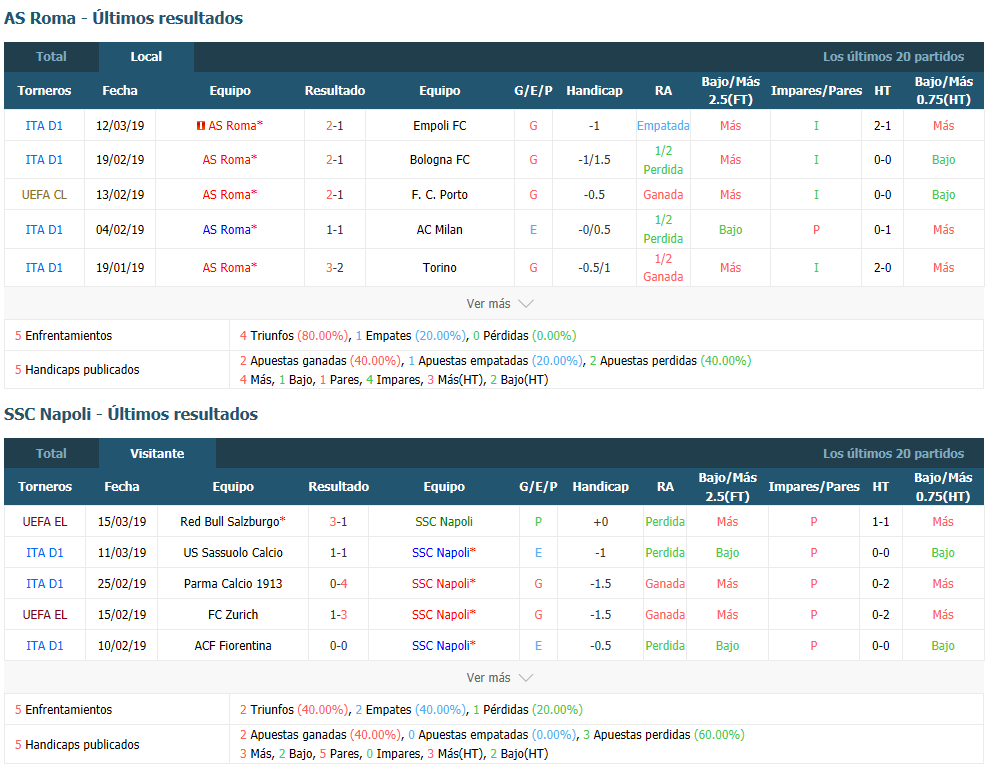Viewport: 988px width, 768px height.
Task: Click HT score 0-1 in AC Milan row
Action: click(x=882, y=230)
